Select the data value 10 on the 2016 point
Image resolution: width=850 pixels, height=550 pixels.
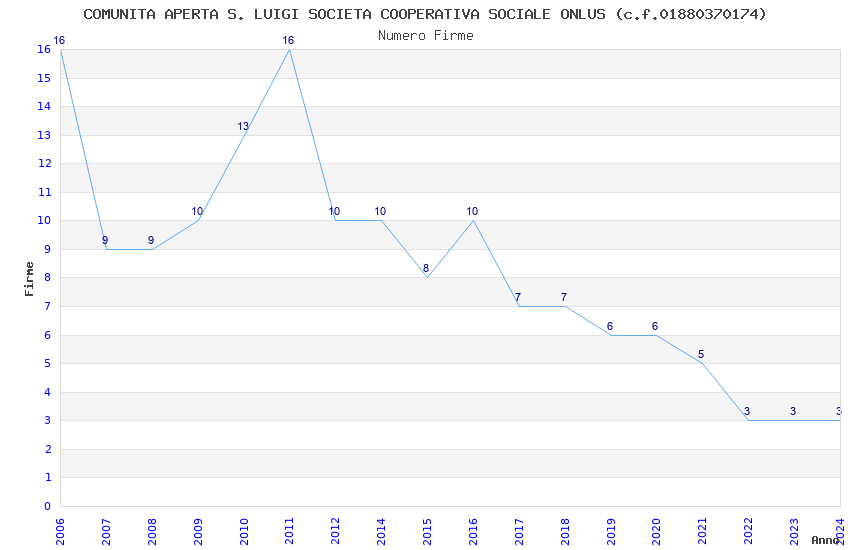click(x=472, y=211)
